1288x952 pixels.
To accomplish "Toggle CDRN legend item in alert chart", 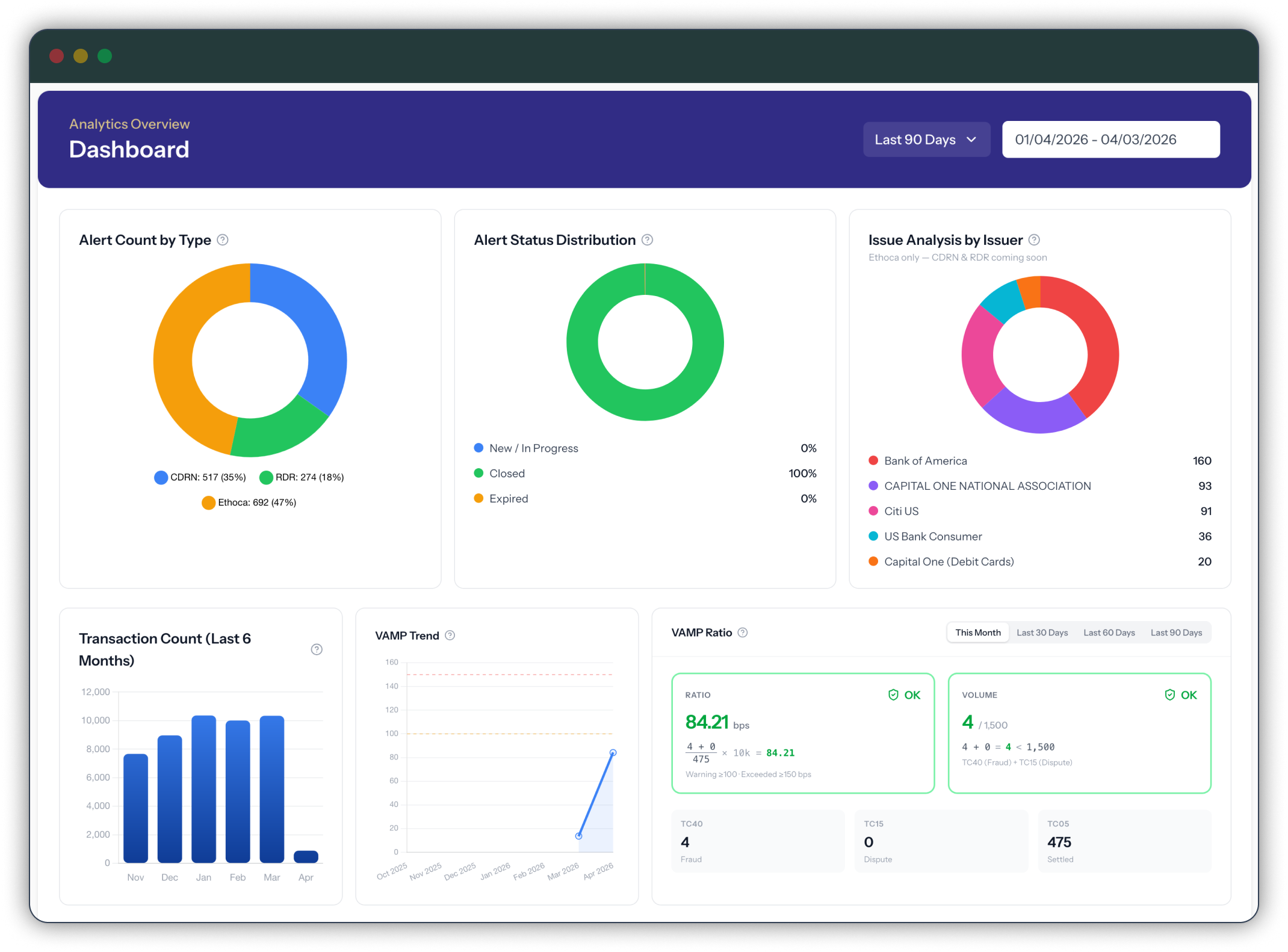I will 200,477.
